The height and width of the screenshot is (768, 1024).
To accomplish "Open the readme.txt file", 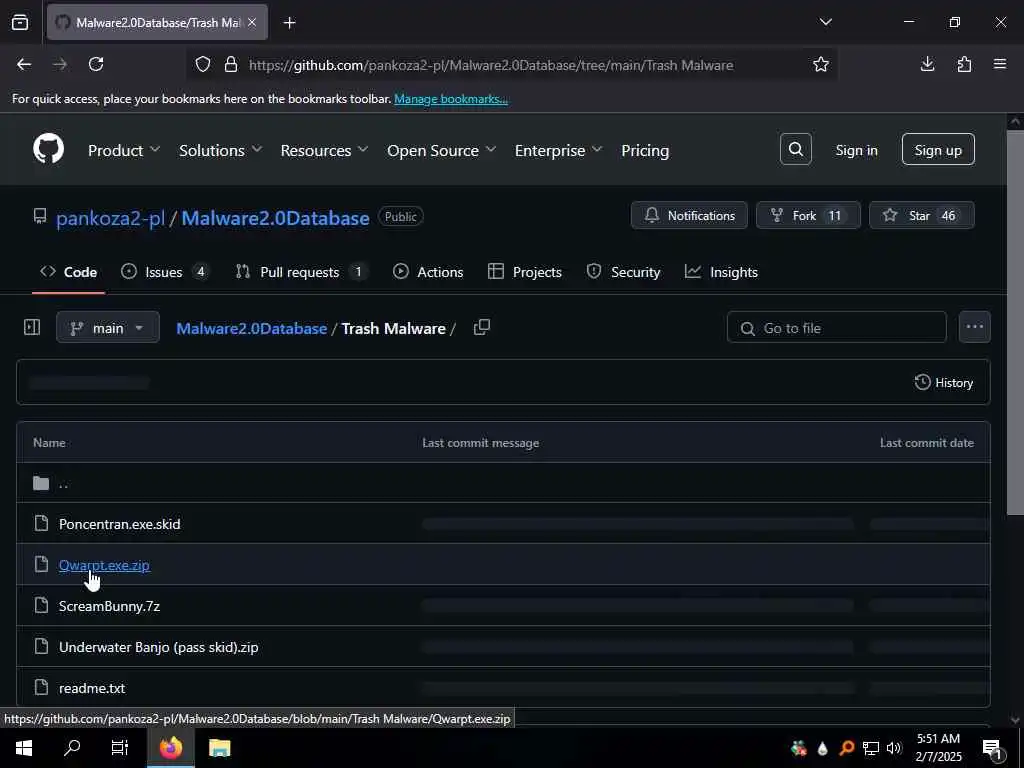I will (x=92, y=688).
